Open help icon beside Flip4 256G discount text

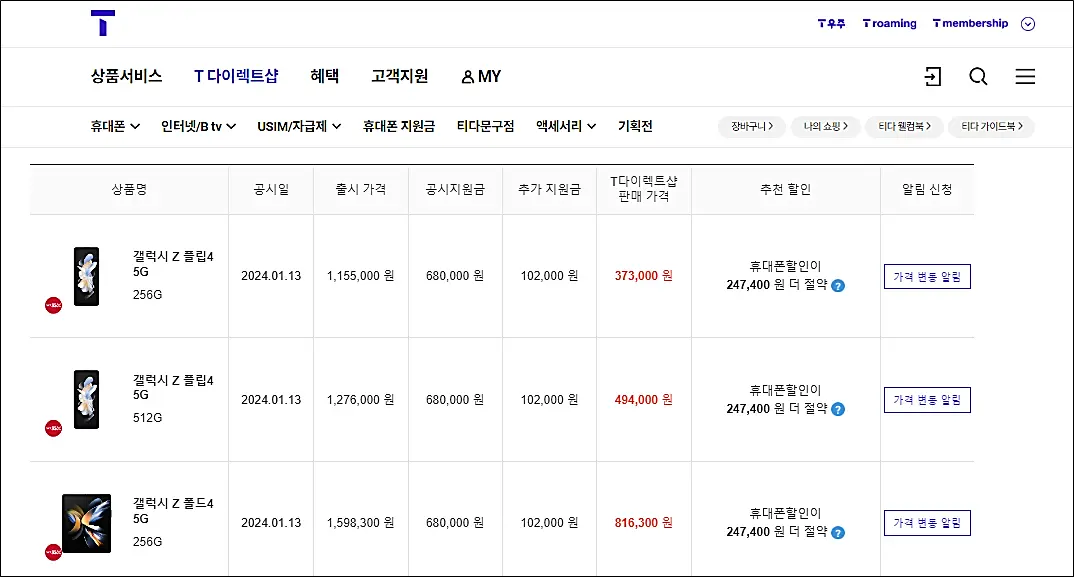(838, 285)
